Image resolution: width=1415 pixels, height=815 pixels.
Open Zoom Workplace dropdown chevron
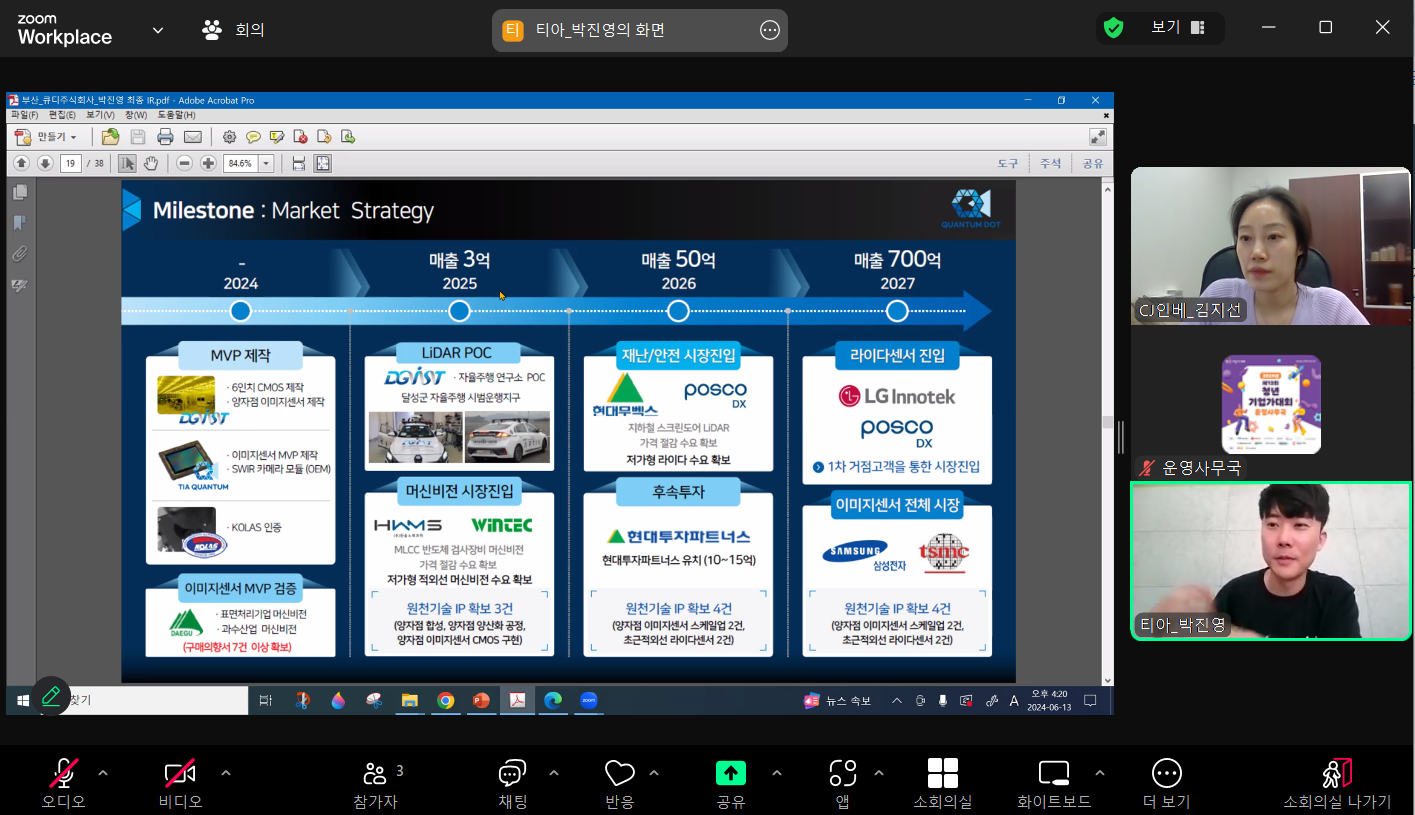[158, 30]
